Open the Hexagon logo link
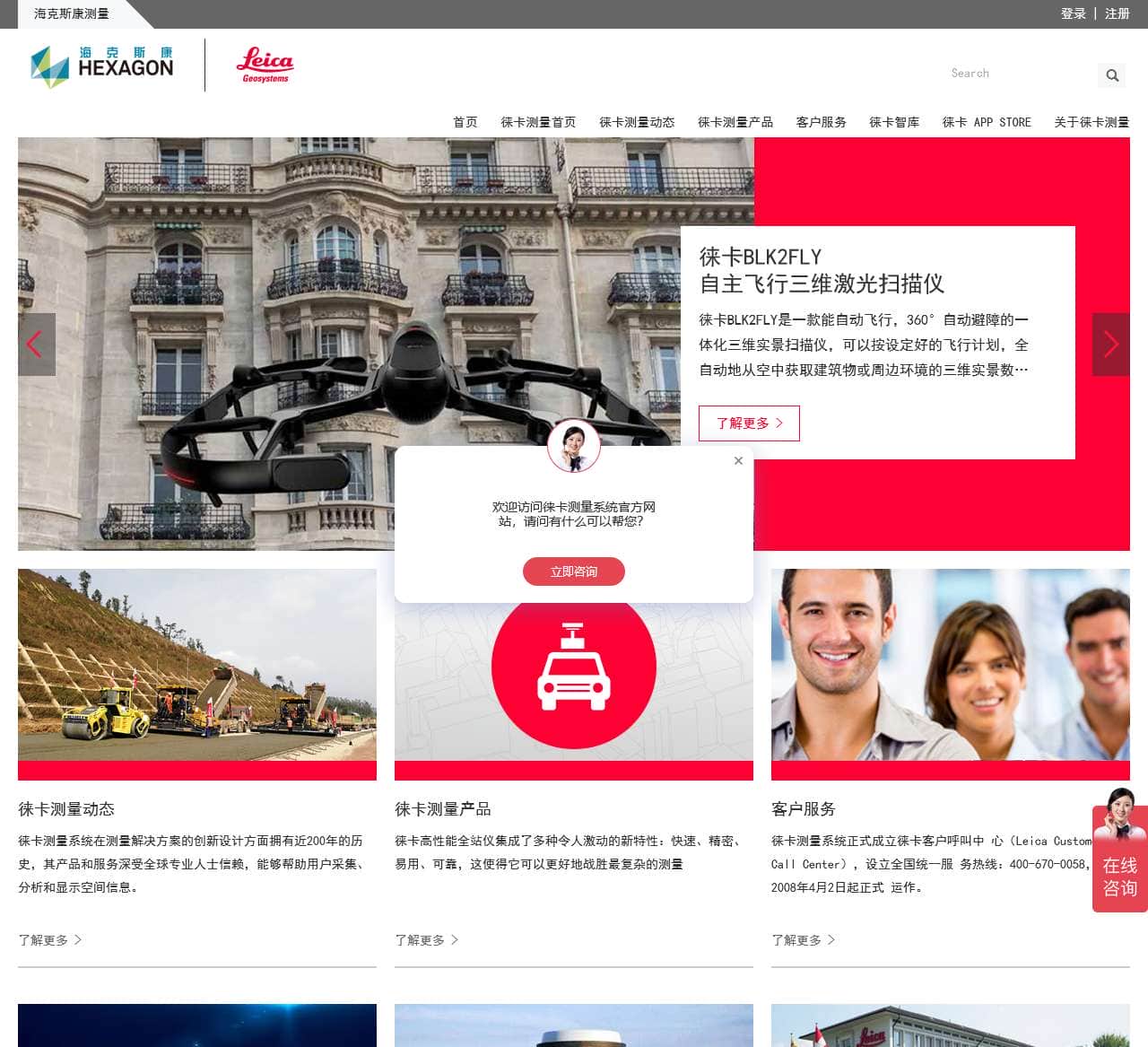This screenshot has width=1148, height=1047. pyautogui.click(x=101, y=66)
